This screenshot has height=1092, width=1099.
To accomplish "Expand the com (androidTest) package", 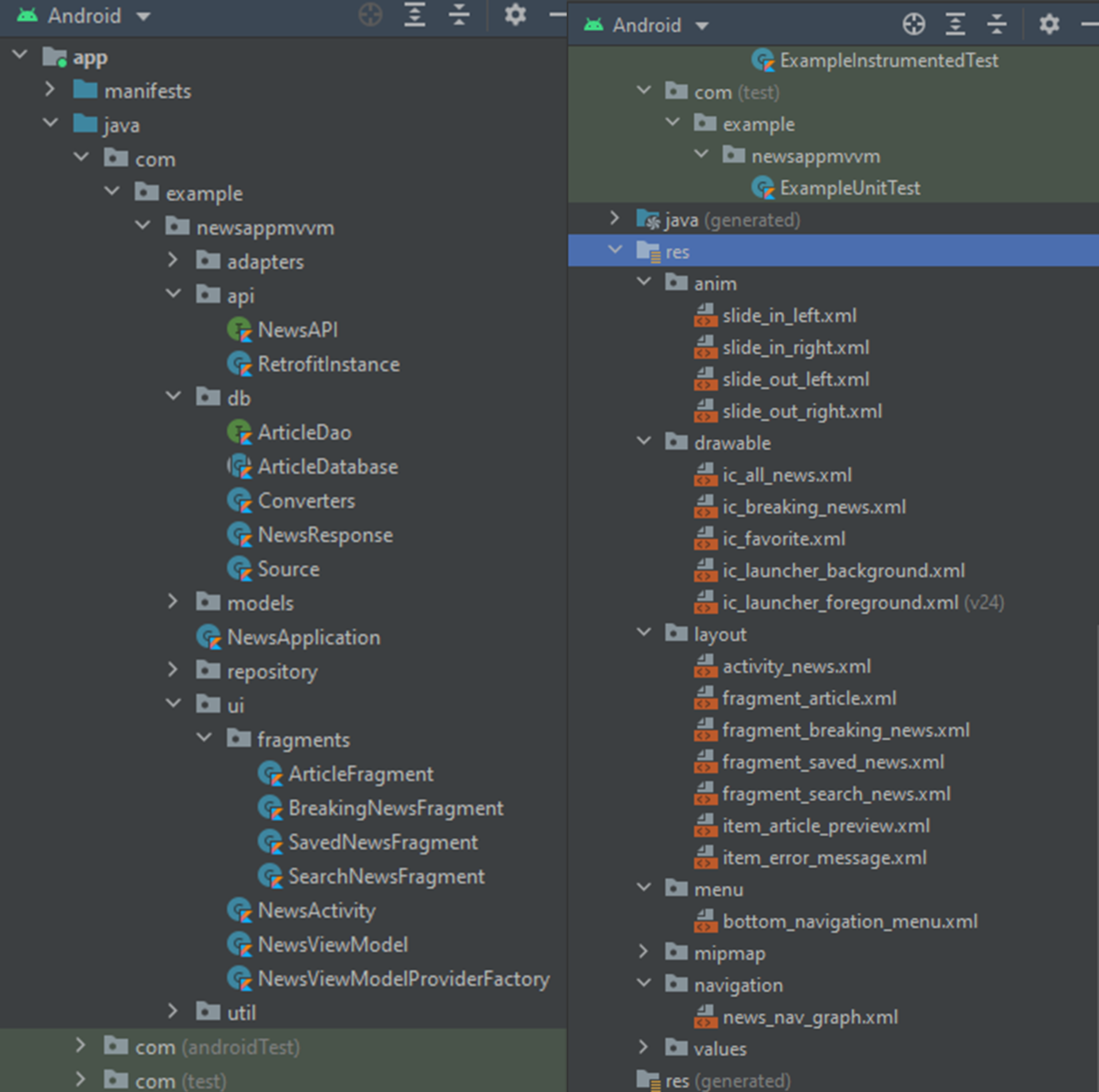I will pos(81,1045).
